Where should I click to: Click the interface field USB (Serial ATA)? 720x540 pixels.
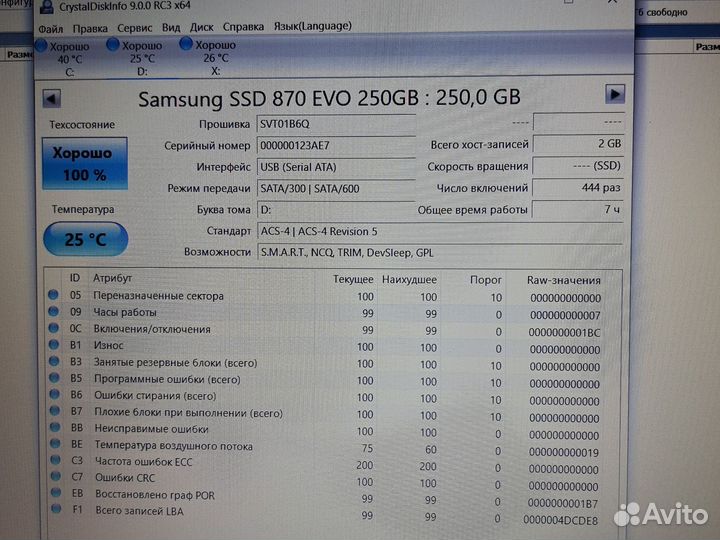(x=336, y=167)
